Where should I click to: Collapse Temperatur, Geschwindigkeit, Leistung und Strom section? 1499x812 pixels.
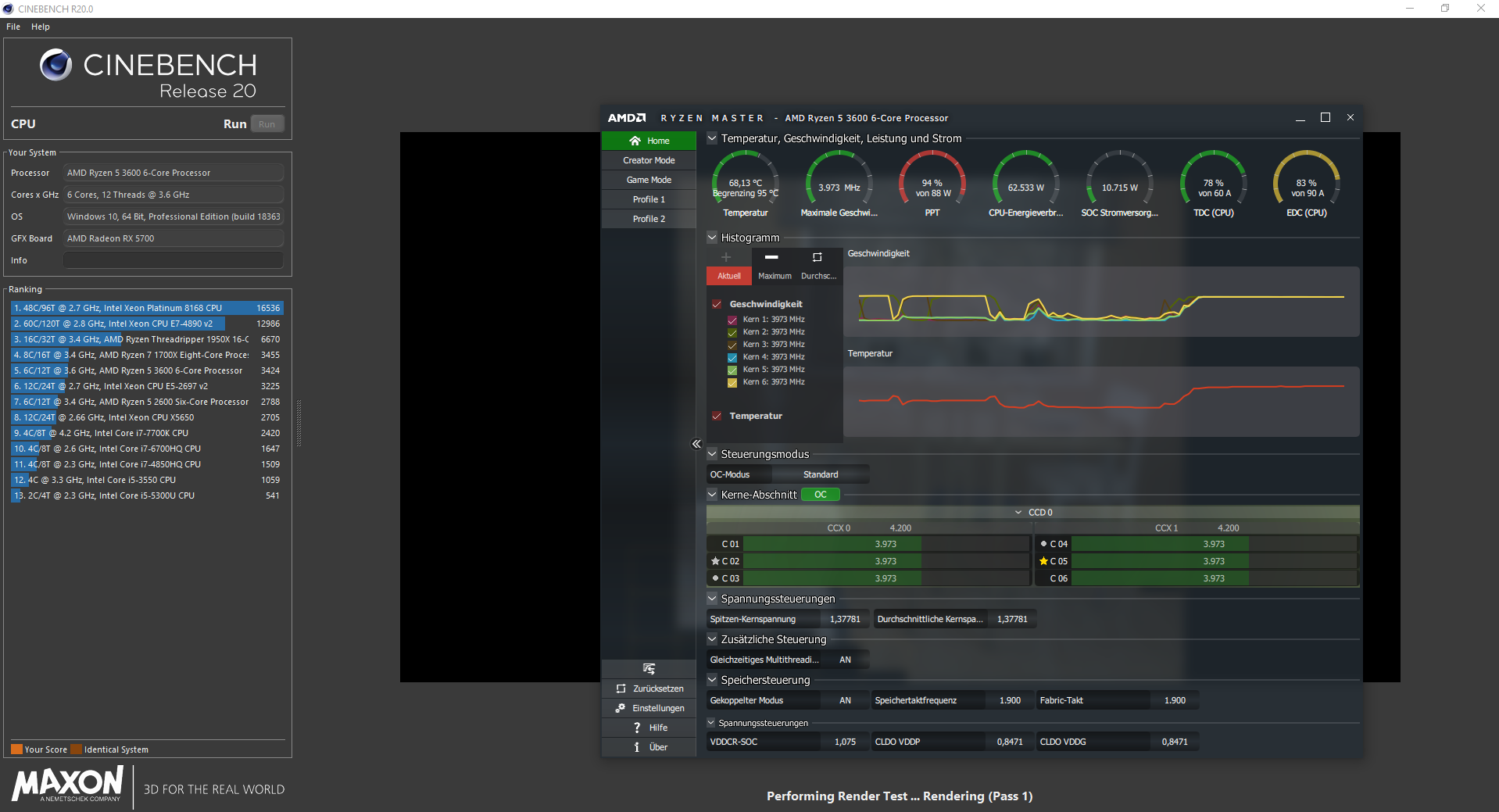pos(712,138)
